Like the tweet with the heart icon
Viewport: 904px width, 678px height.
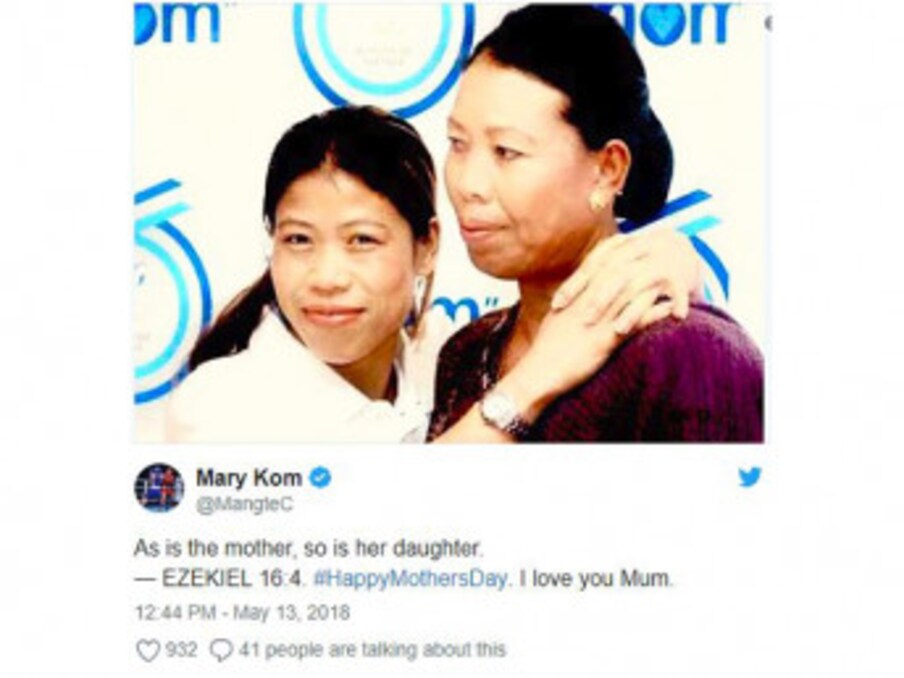(x=148, y=650)
